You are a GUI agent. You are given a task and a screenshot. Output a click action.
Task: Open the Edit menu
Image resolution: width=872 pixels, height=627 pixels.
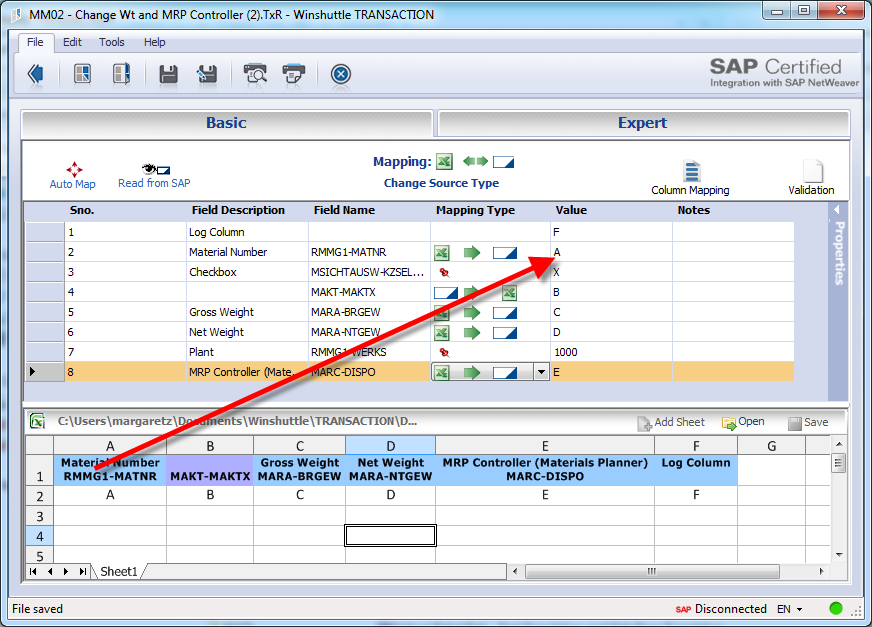tap(72, 42)
